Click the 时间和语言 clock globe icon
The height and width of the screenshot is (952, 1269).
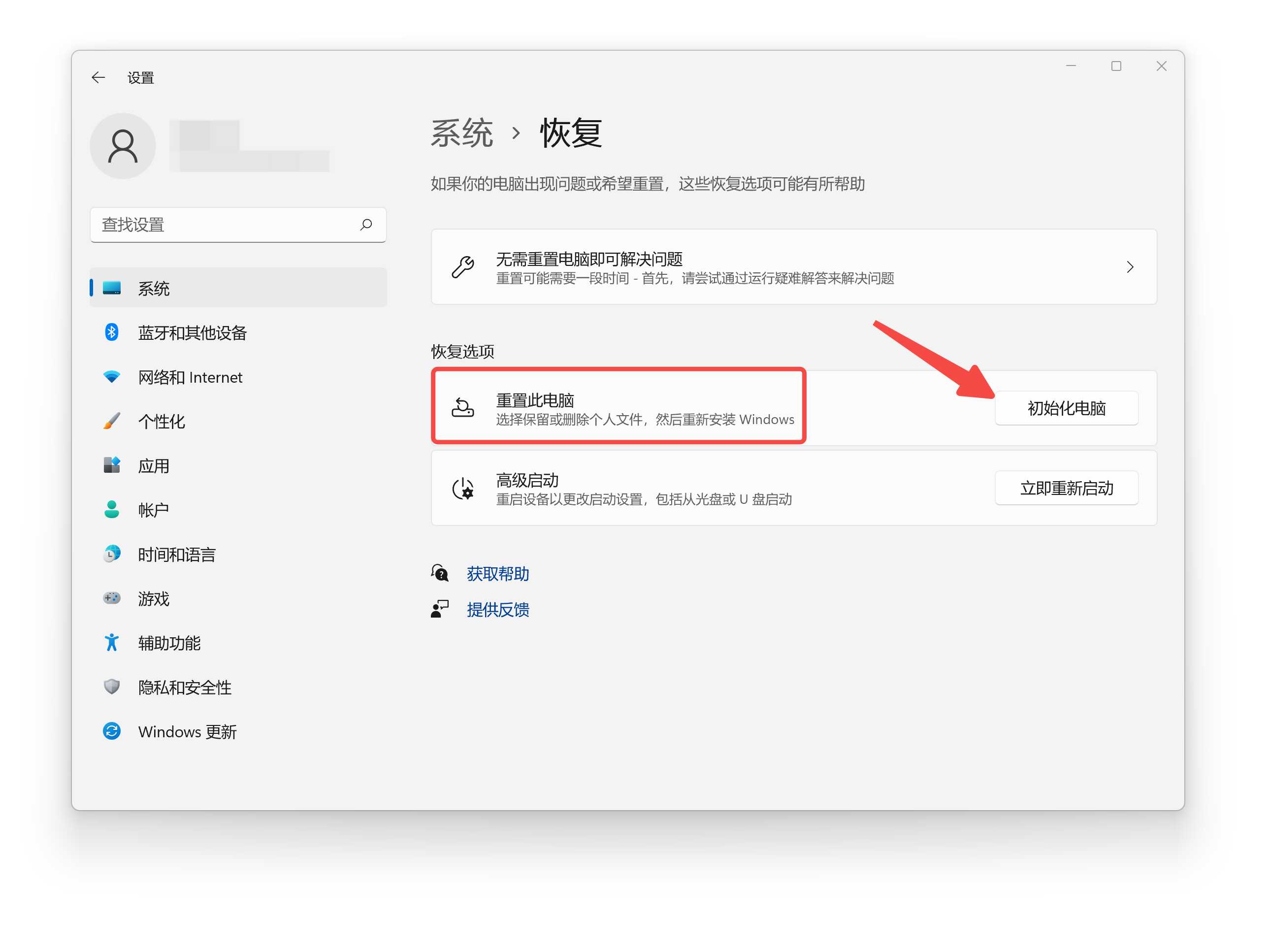click(x=112, y=553)
